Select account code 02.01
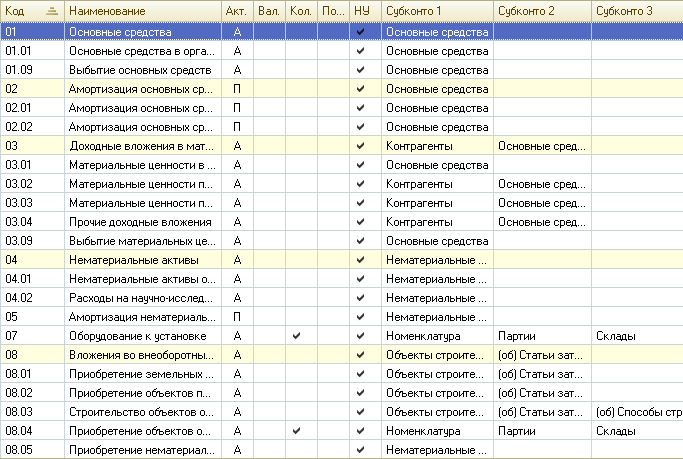Viewport: 683px width, 459px height. point(19,108)
